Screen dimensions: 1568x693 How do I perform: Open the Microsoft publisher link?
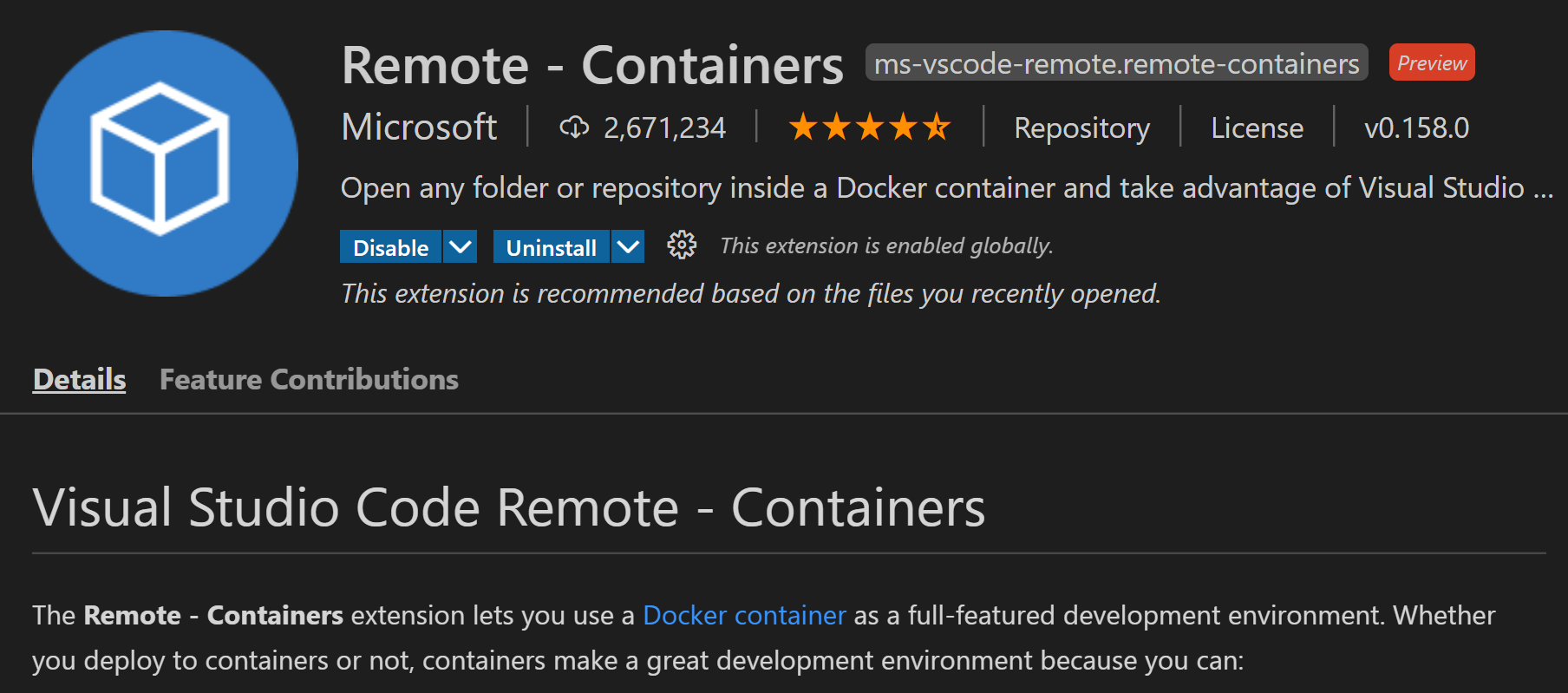point(419,127)
